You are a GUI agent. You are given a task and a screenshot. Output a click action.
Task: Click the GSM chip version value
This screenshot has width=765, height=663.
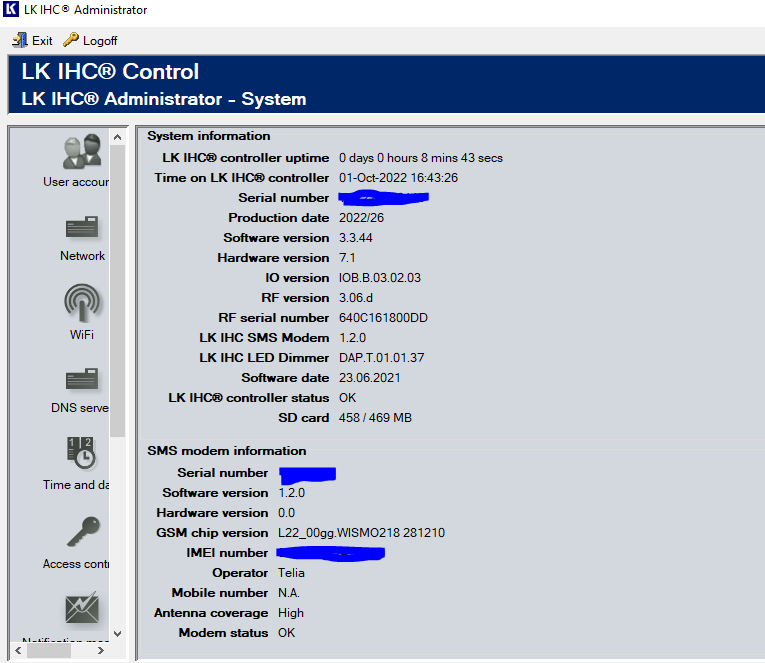(361, 533)
